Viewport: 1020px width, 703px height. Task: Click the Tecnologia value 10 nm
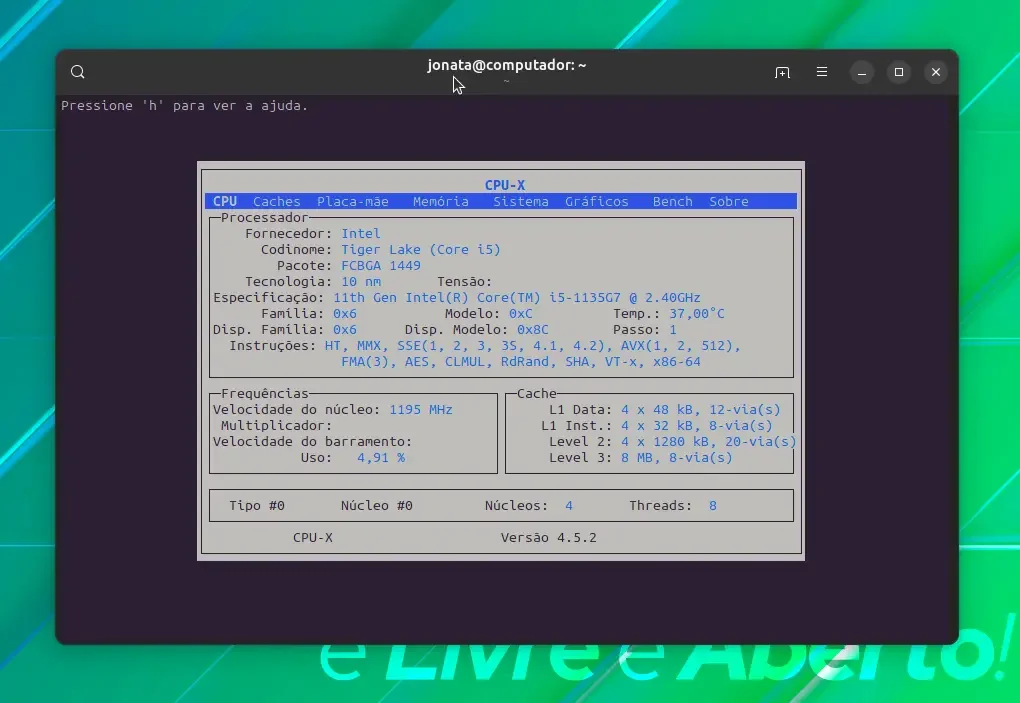click(361, 282)
